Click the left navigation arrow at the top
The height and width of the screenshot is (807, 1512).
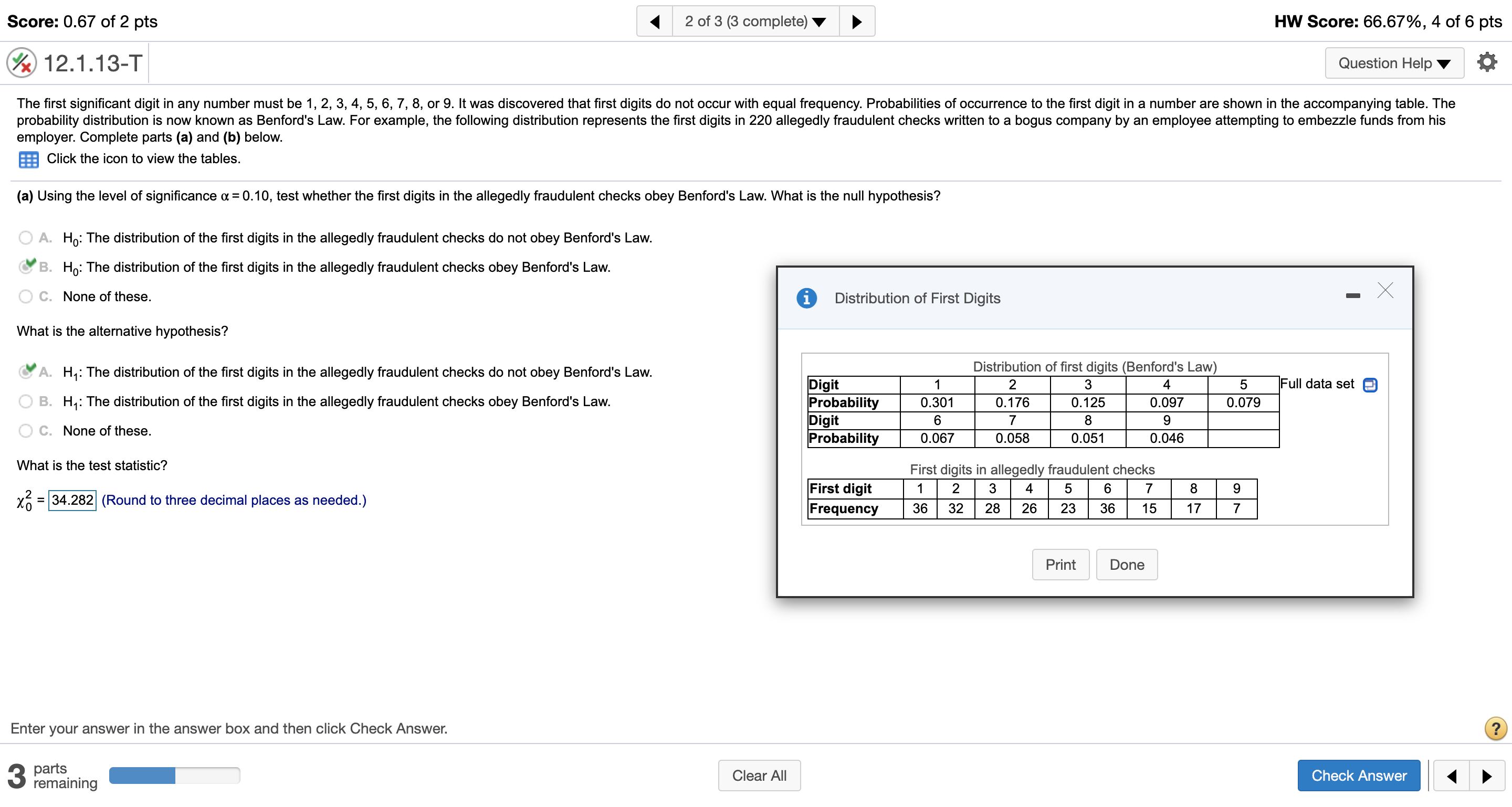[655, 20]
